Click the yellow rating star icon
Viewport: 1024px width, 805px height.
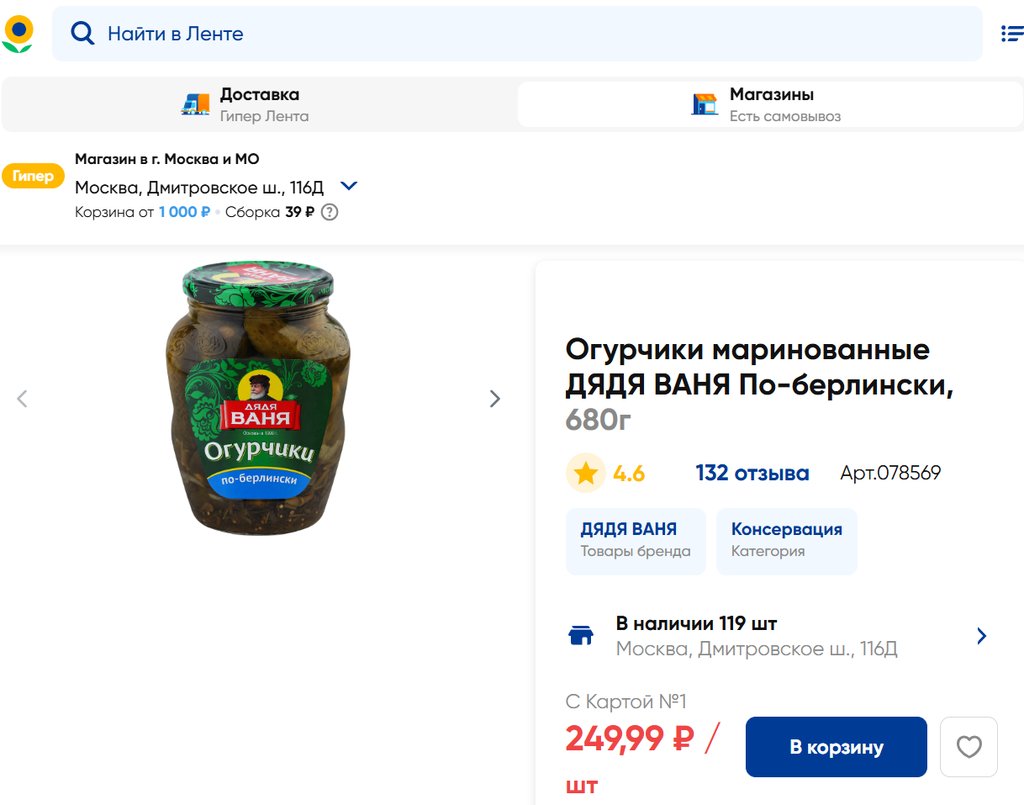(586, 473)
